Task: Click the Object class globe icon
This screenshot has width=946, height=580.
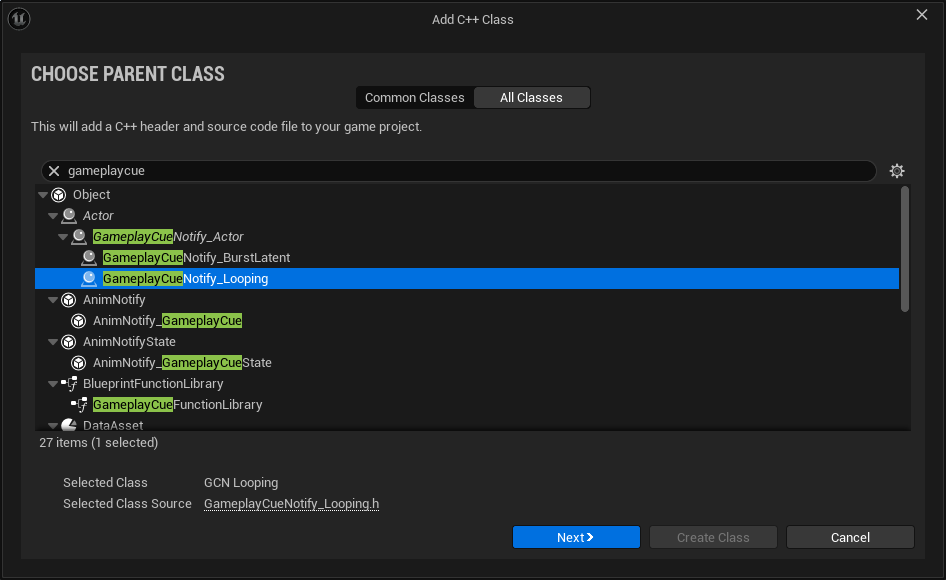Action: click(58, 194)
